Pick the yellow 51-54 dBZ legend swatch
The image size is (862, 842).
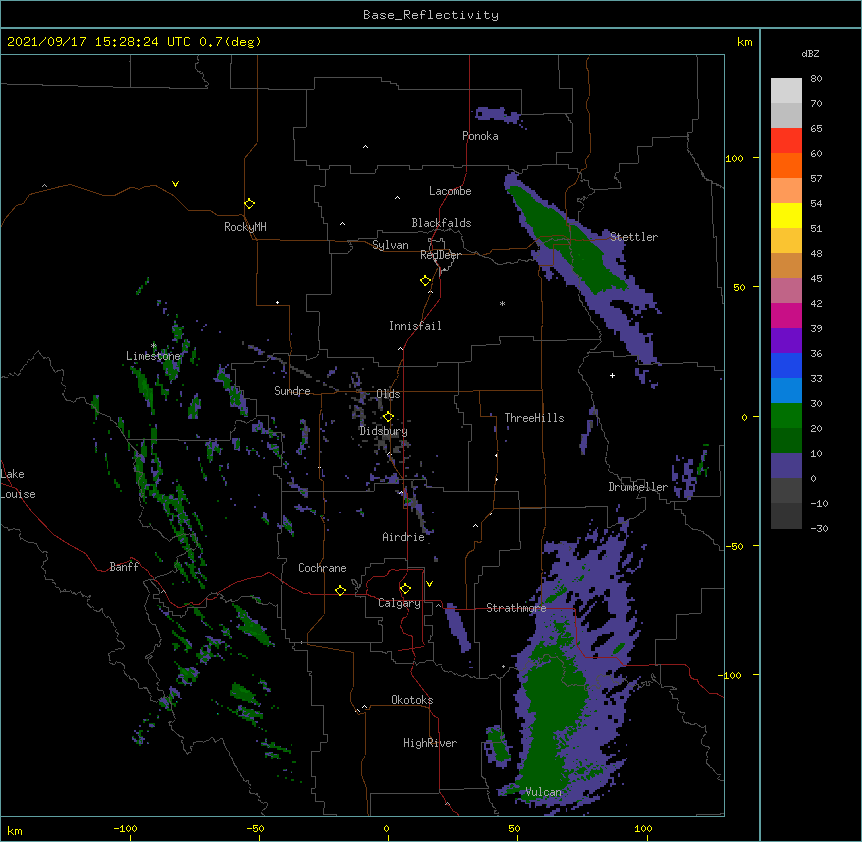click(786, 215)
